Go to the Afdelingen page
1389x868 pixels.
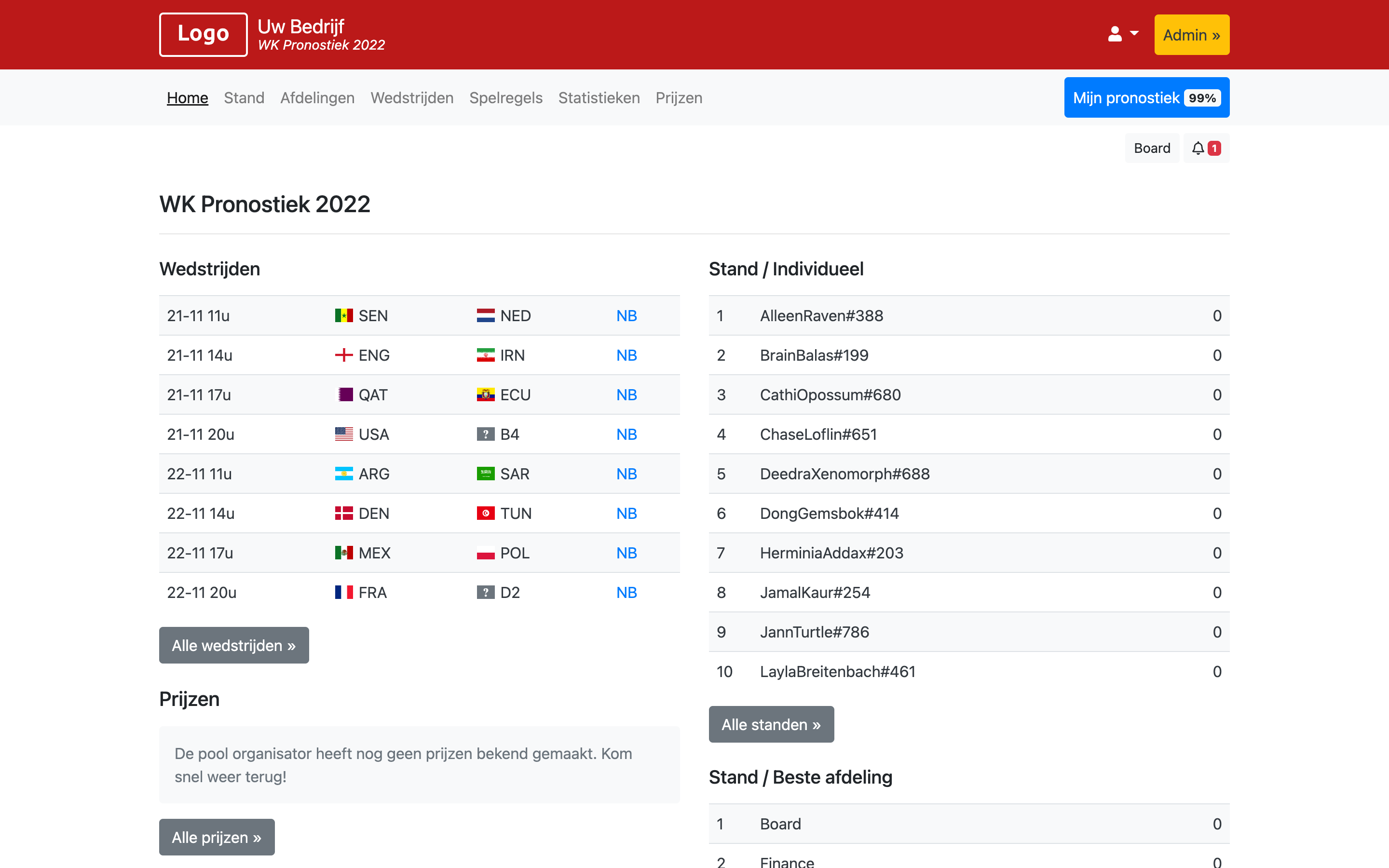pyautogui.click(x=317, y=98)
